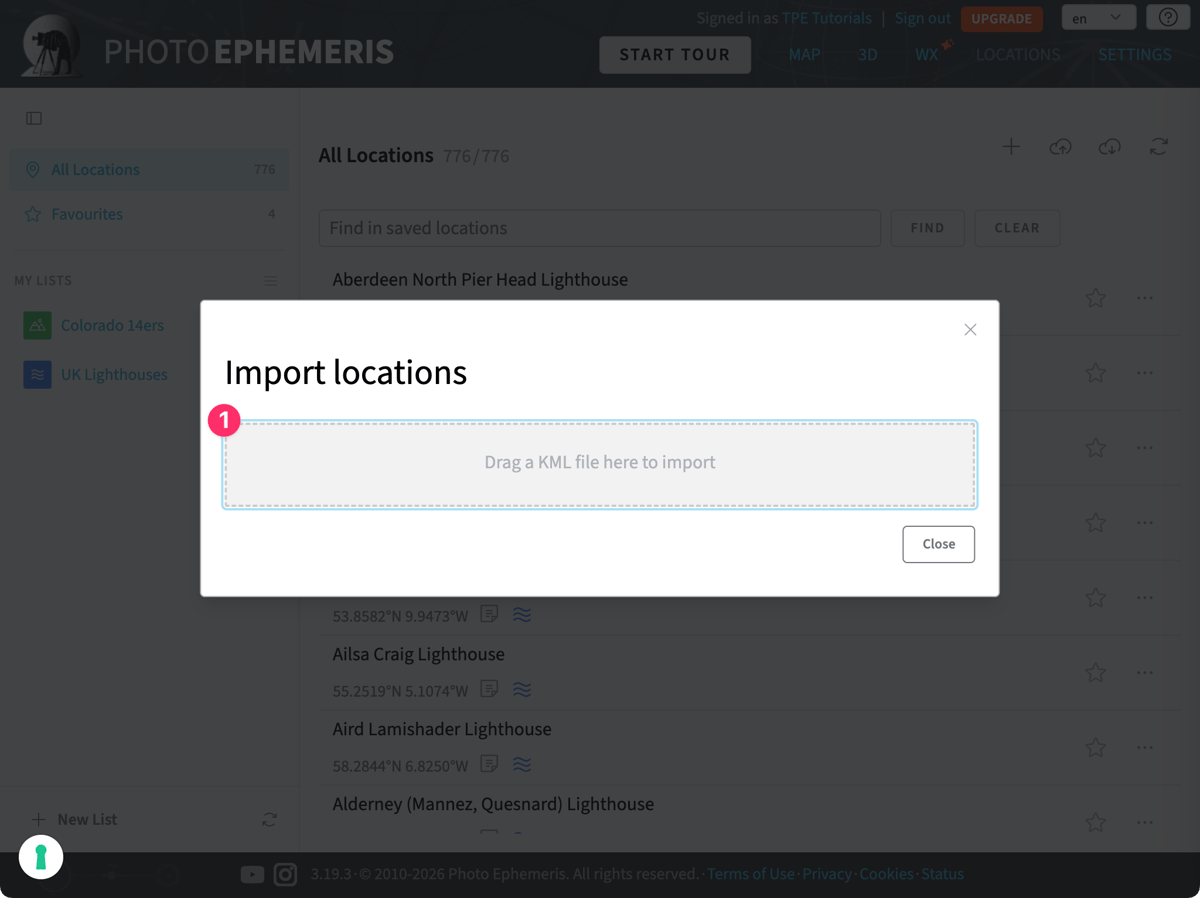Image resolution: width=1200 pixels, height=898 pixels.
Task: Select Alderney (Mannez, Quesnard) Lighthouse entry
Action: (x=493, y=804)
